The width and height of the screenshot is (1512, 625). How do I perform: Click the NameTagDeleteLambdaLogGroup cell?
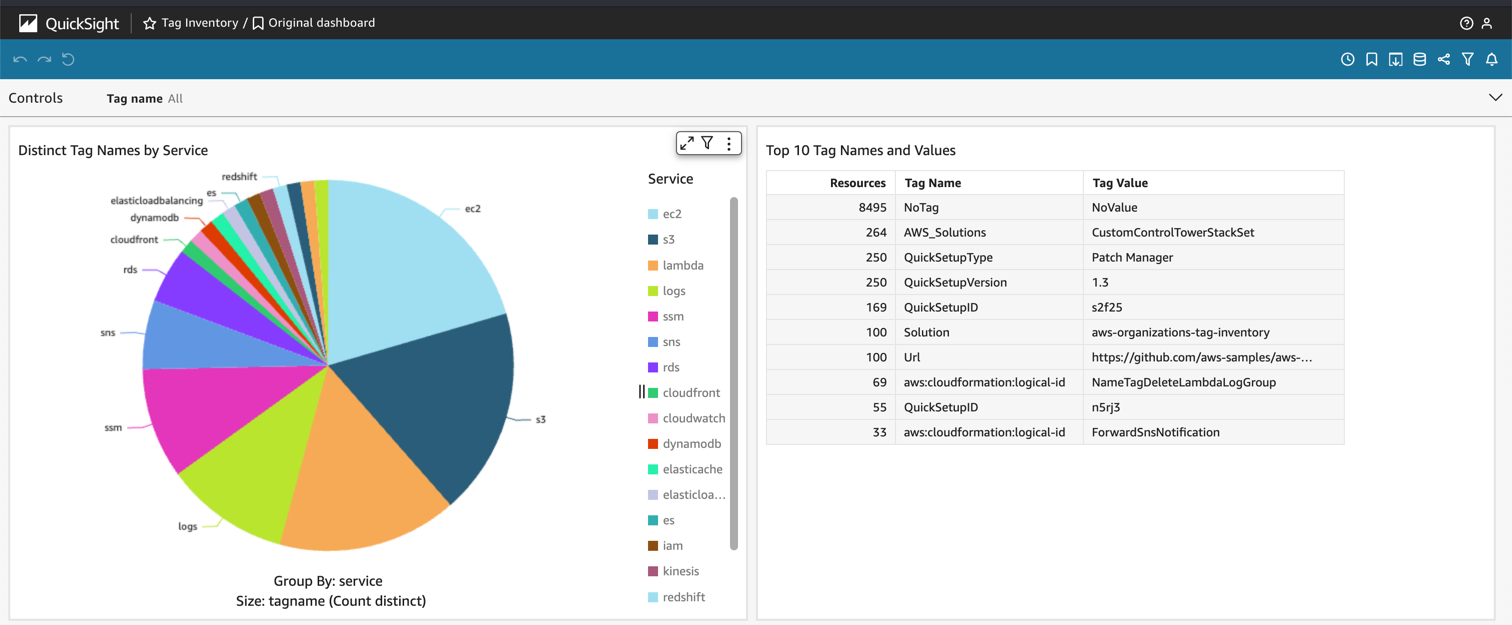[x=1213, y=383]
